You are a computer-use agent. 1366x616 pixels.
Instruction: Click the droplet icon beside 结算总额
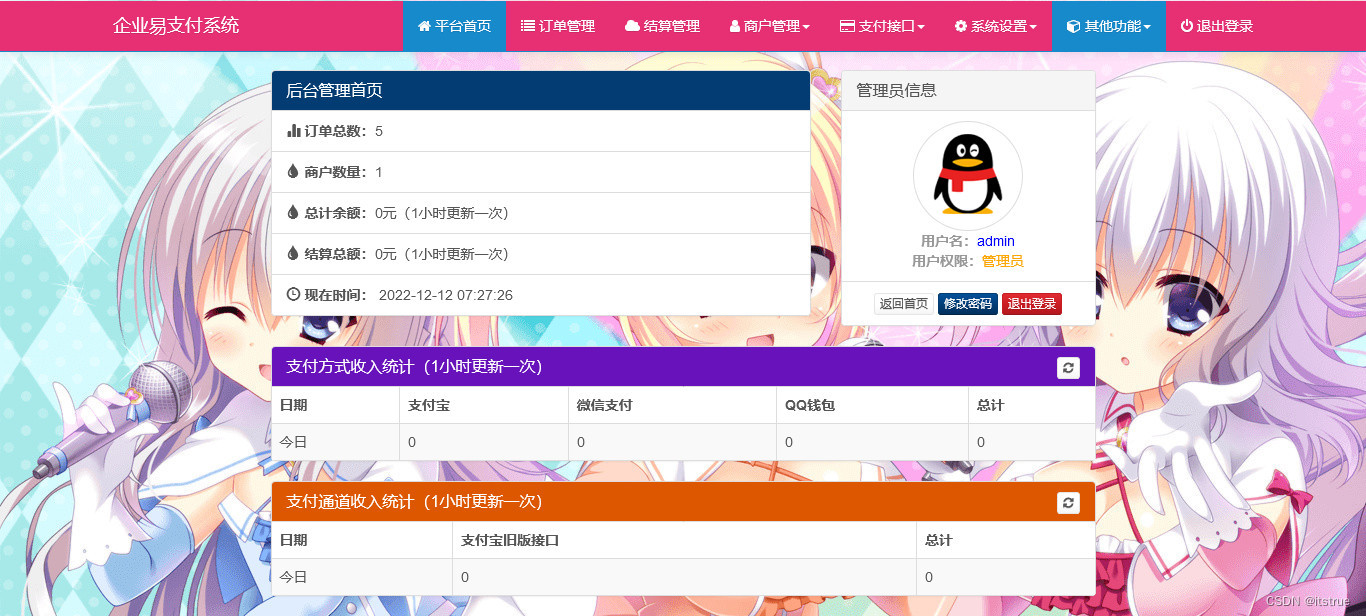(293, 253)
